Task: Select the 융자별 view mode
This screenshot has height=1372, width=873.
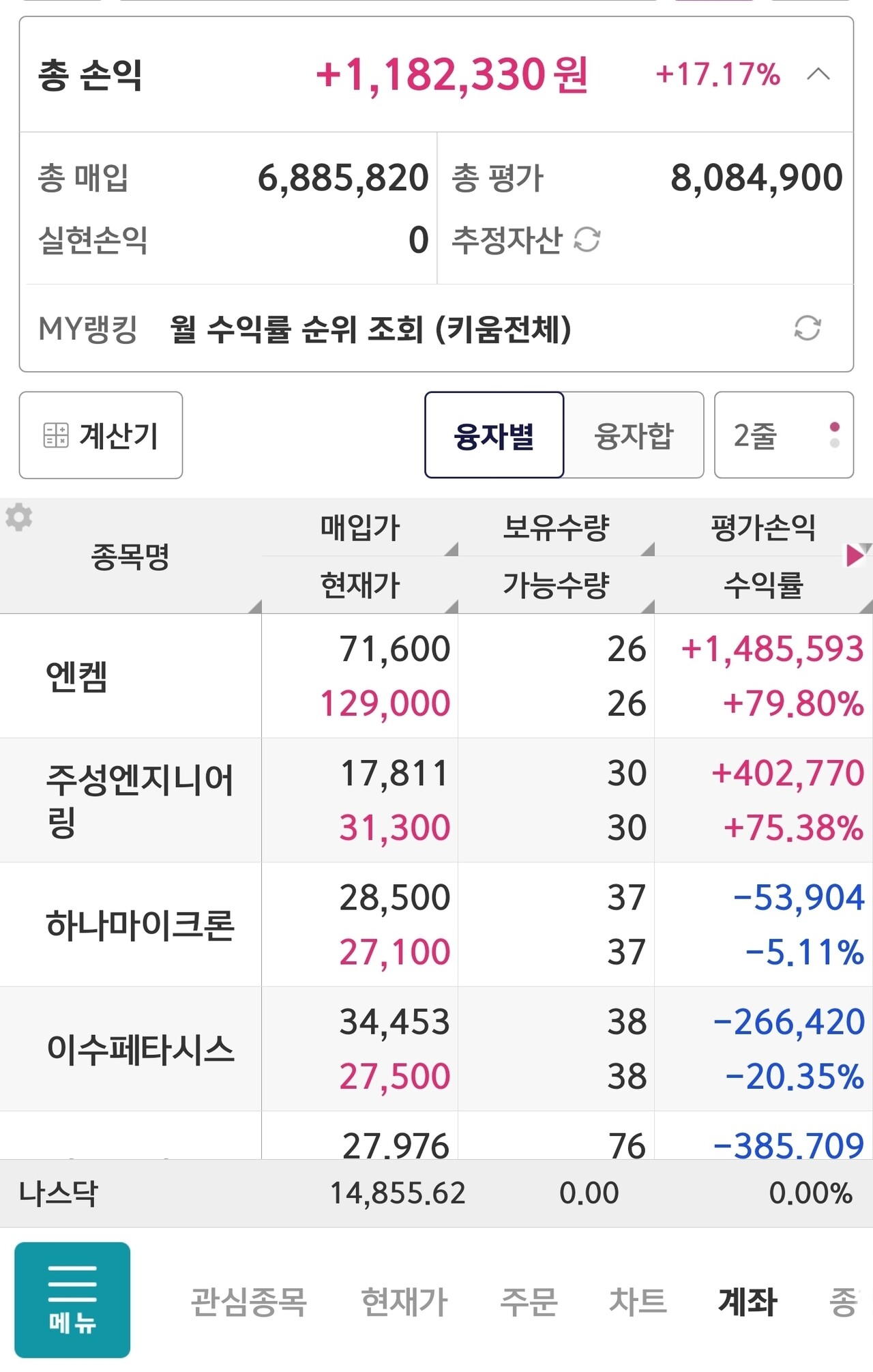Action: (494, 435)
